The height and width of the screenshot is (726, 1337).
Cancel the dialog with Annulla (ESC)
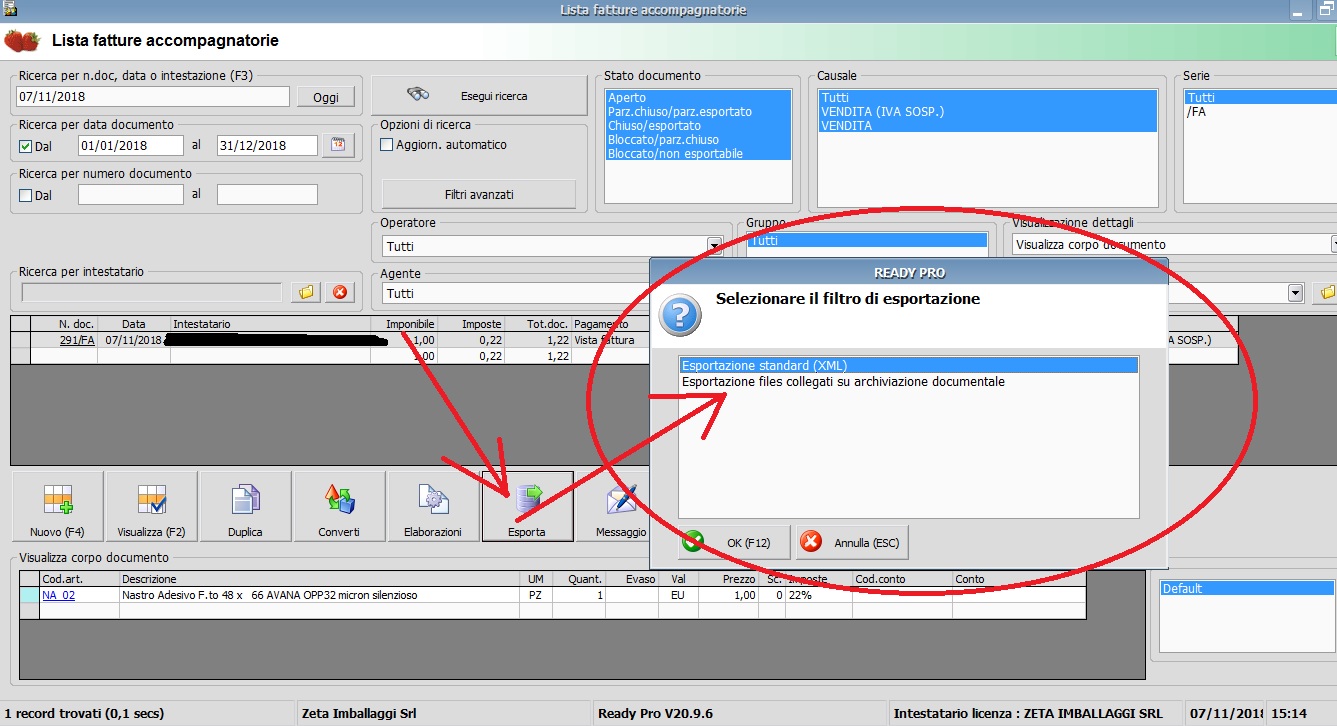852,543
